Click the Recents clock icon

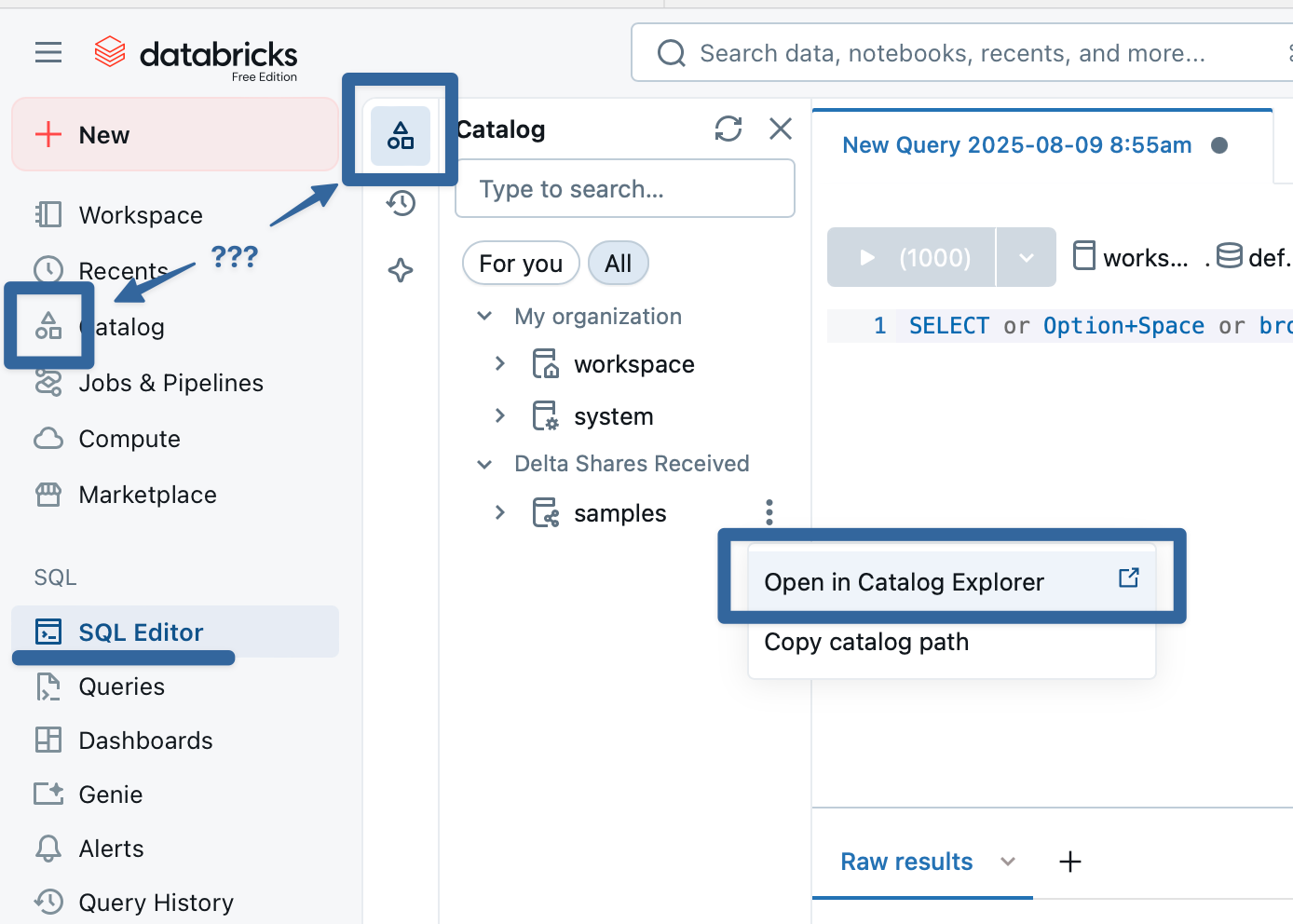[x=48, y=270]
